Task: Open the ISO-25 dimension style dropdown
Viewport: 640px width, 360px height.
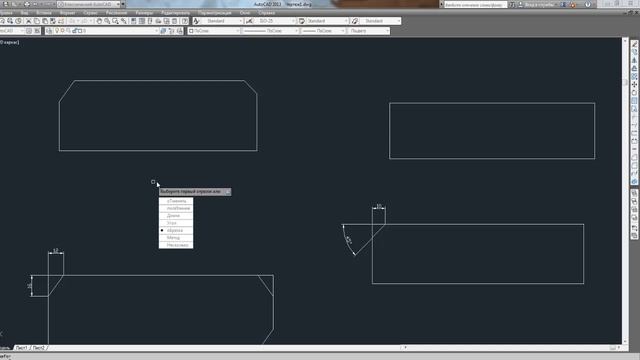Action: coord(275,21)
